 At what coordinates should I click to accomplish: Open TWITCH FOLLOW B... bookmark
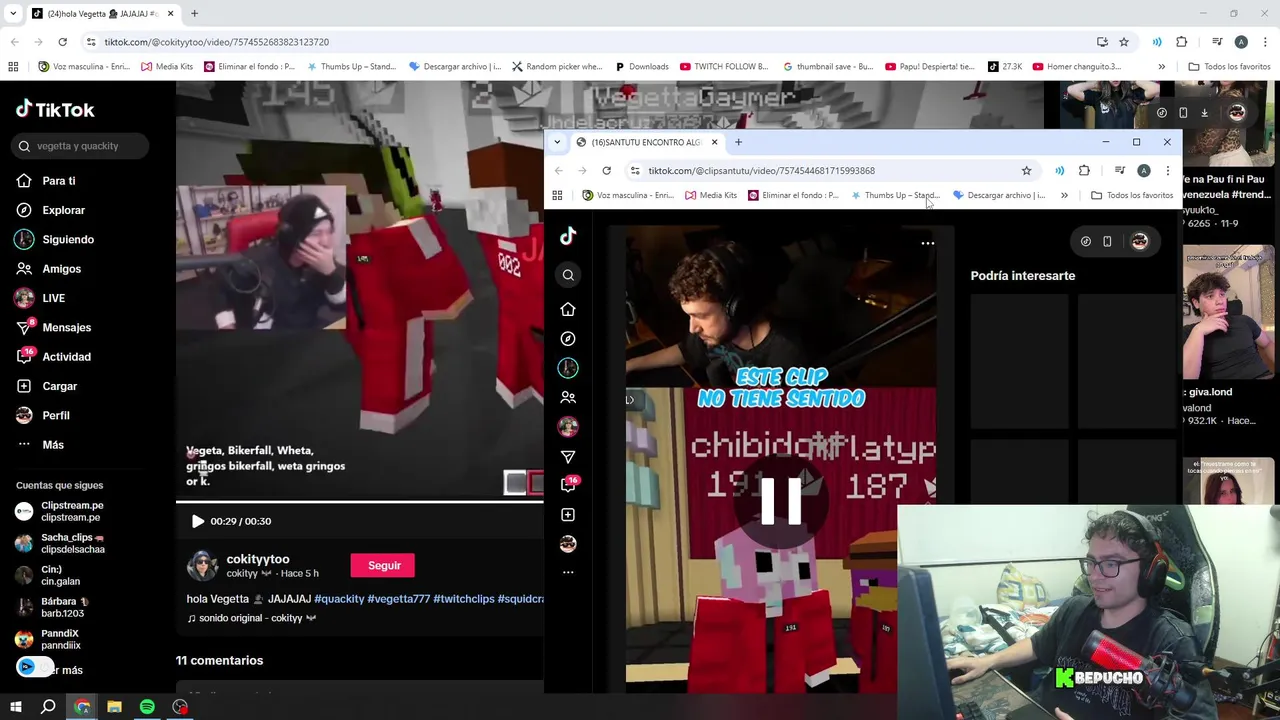[724, 67]
